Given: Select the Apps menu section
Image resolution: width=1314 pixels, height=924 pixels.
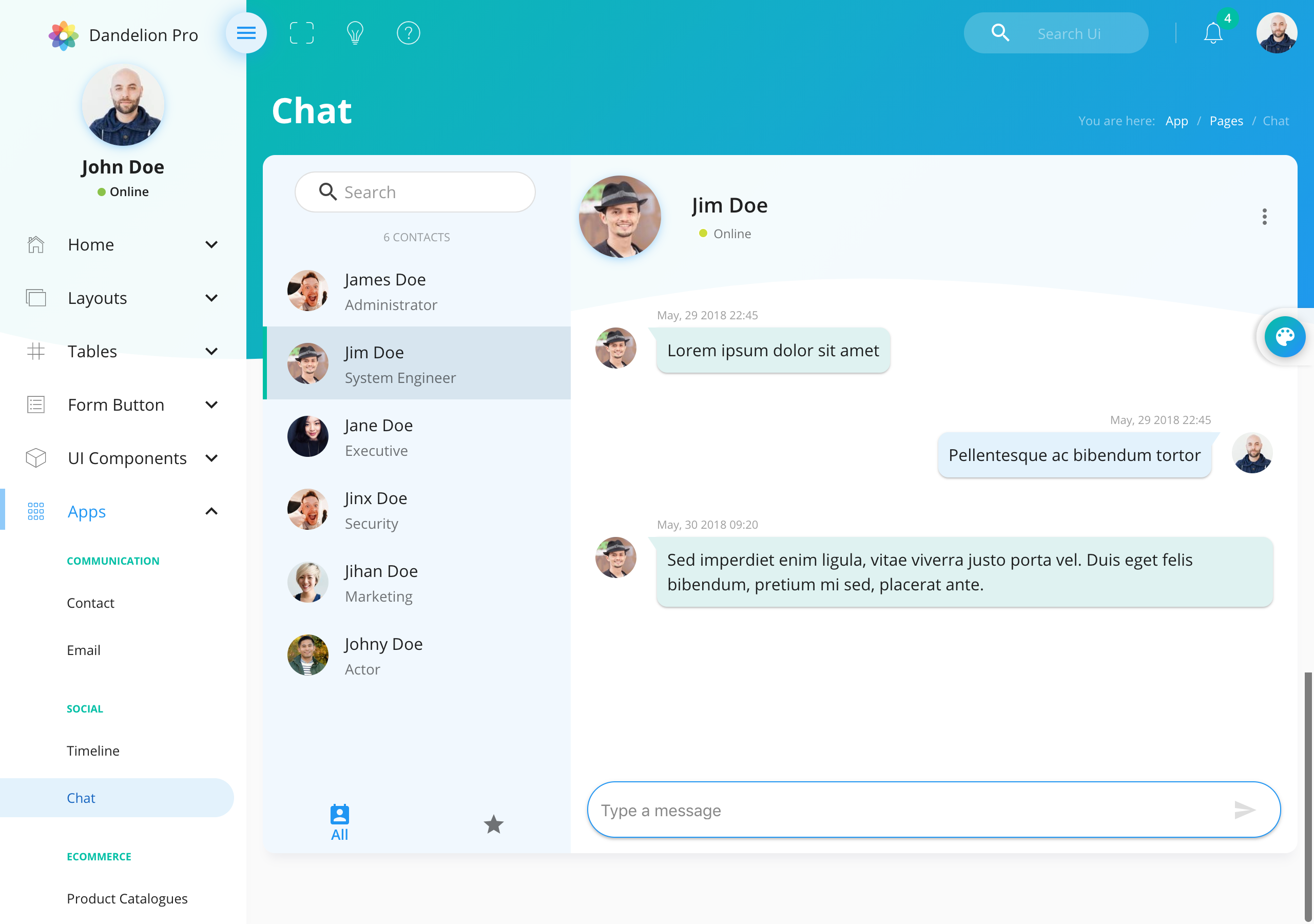Looking at the screenshot, I should (86, 511).
